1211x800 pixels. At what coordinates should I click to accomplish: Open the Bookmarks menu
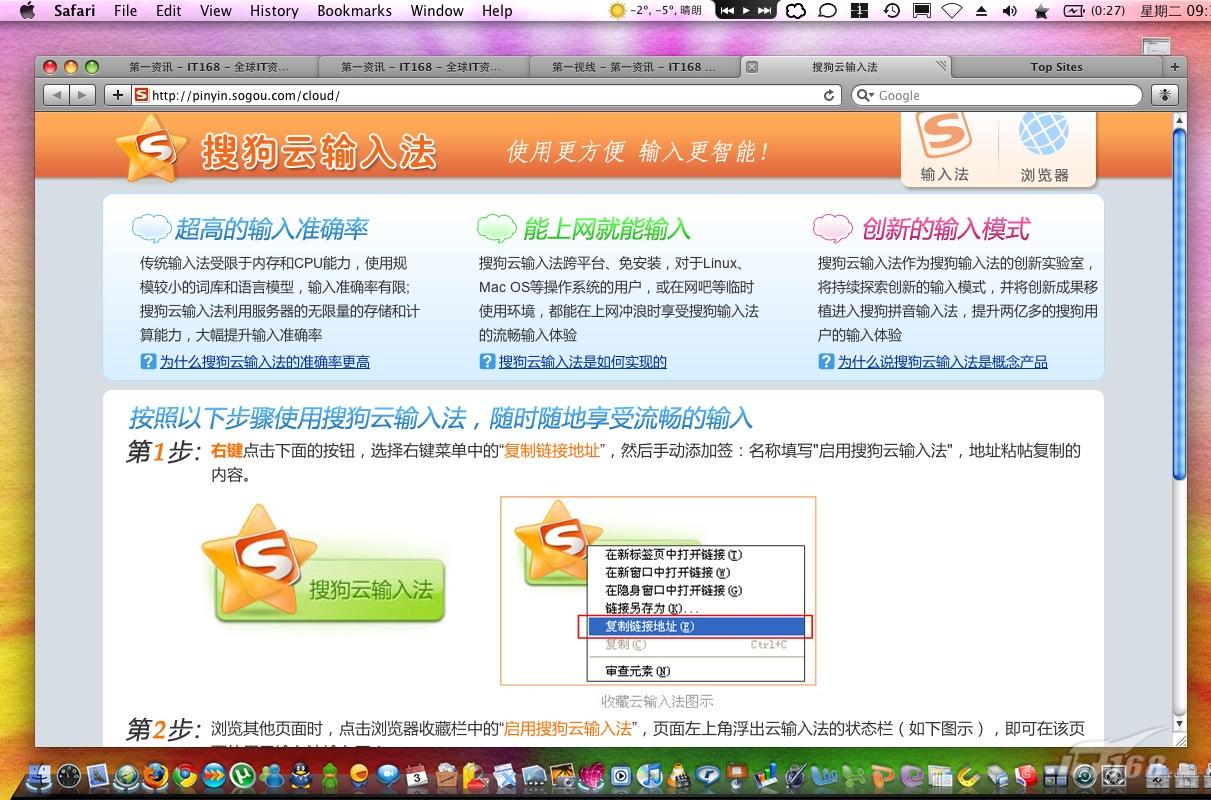(354, 11)
